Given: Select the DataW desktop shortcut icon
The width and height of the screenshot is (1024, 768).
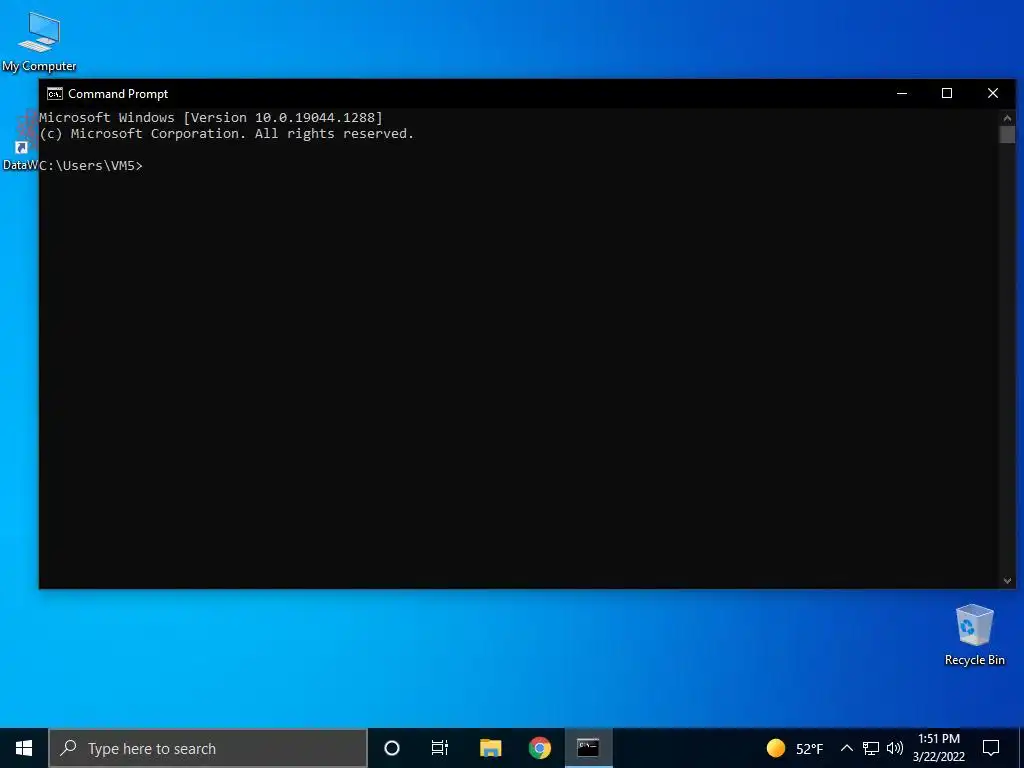Looking at the screenshot, I should [x=20, y=140].
